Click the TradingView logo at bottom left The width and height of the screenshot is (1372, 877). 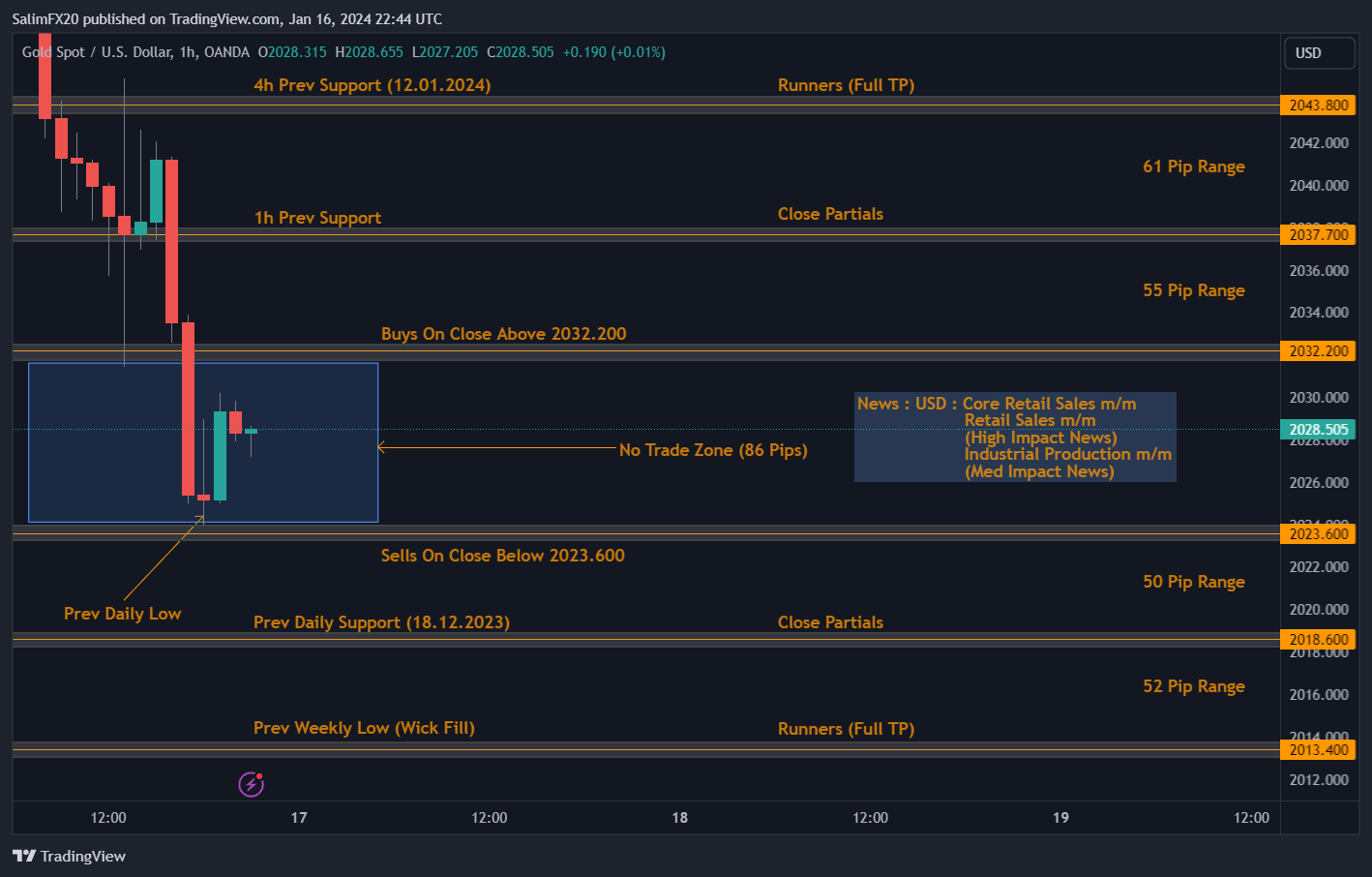[x=70, y=856]
